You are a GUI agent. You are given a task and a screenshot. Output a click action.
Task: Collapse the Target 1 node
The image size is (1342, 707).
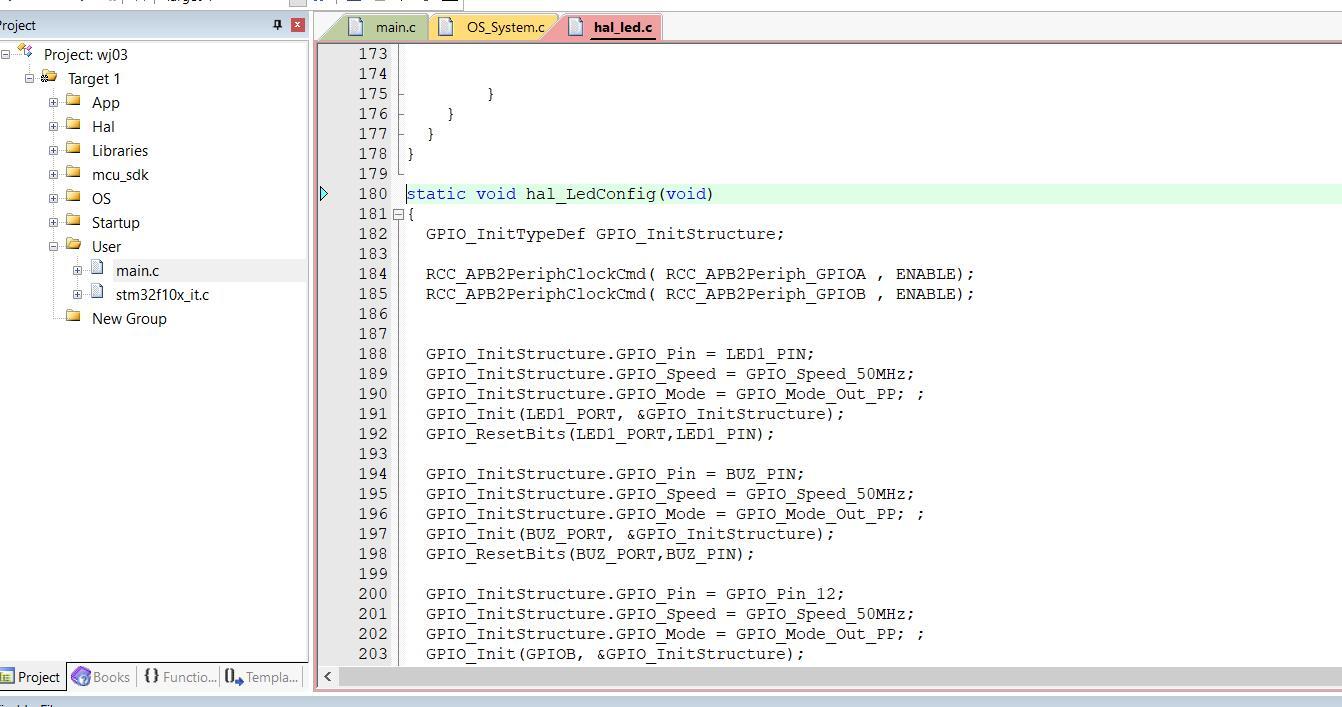click(30, 78)
